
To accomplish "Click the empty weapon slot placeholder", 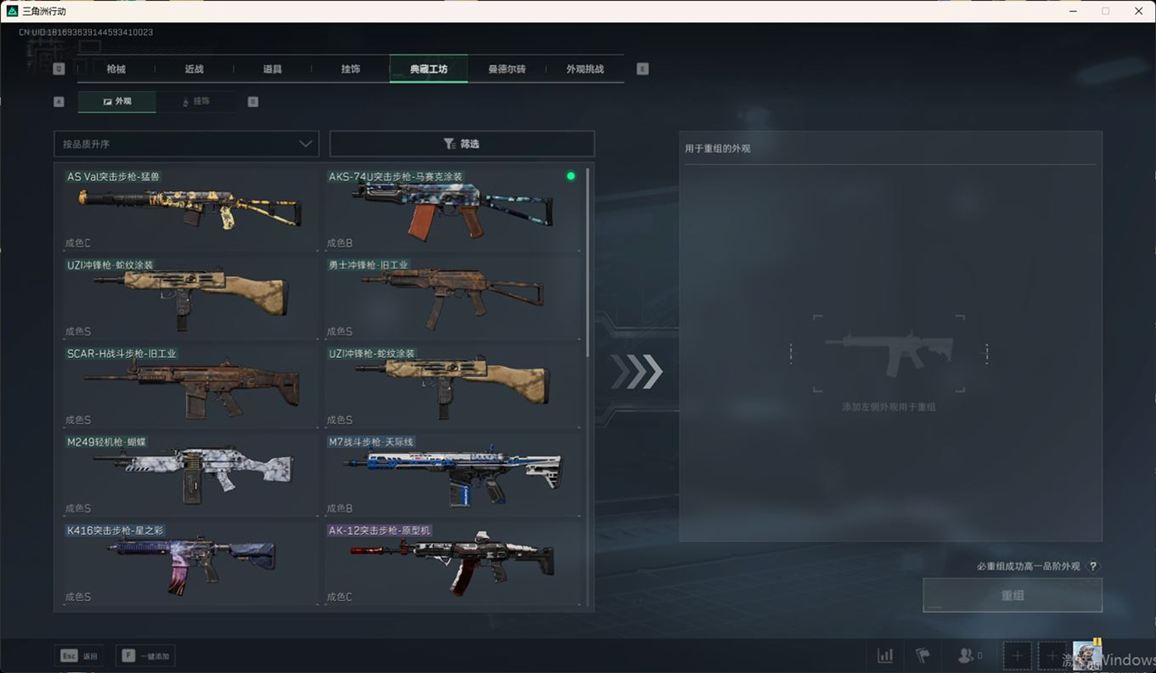I will [888, 354].
